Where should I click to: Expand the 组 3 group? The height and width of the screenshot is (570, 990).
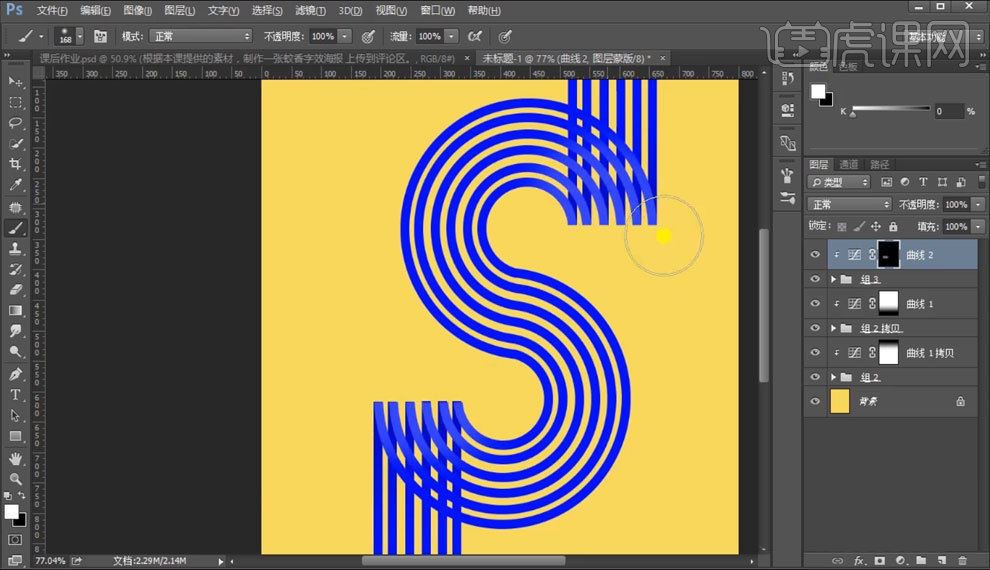point(833,279)
